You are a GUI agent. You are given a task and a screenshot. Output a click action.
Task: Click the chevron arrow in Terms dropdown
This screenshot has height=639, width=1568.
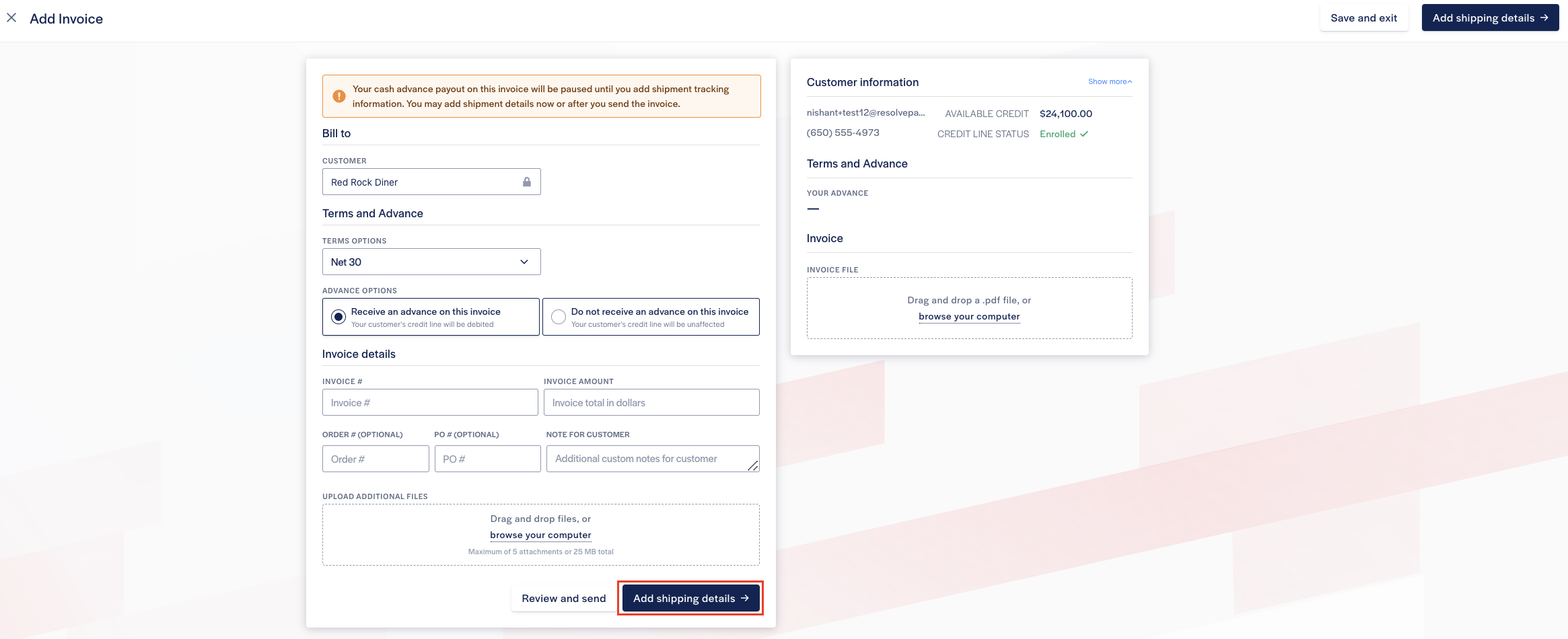click(524, 262)
